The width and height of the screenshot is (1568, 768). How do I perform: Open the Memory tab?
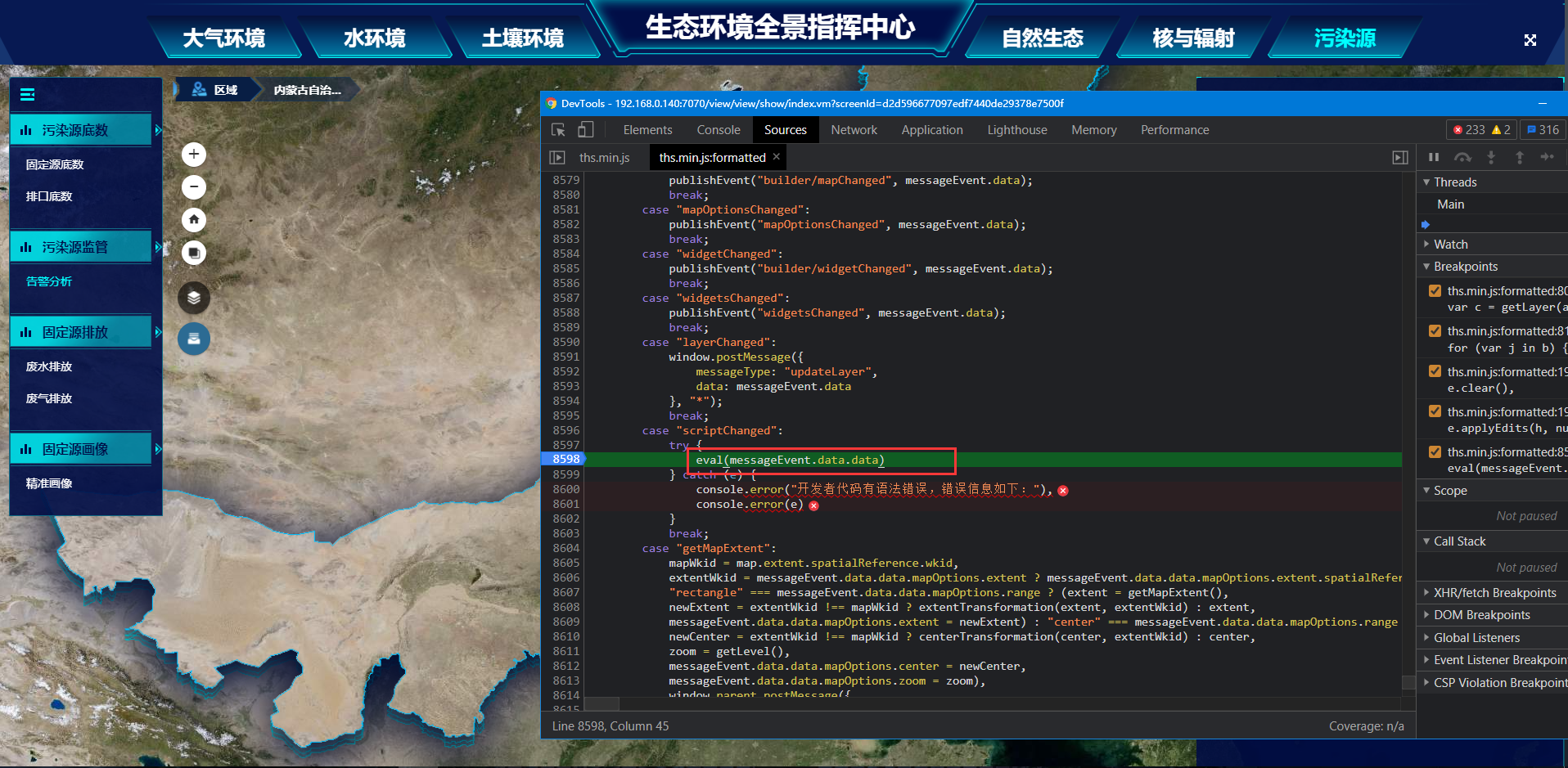tap(1094, 130)
